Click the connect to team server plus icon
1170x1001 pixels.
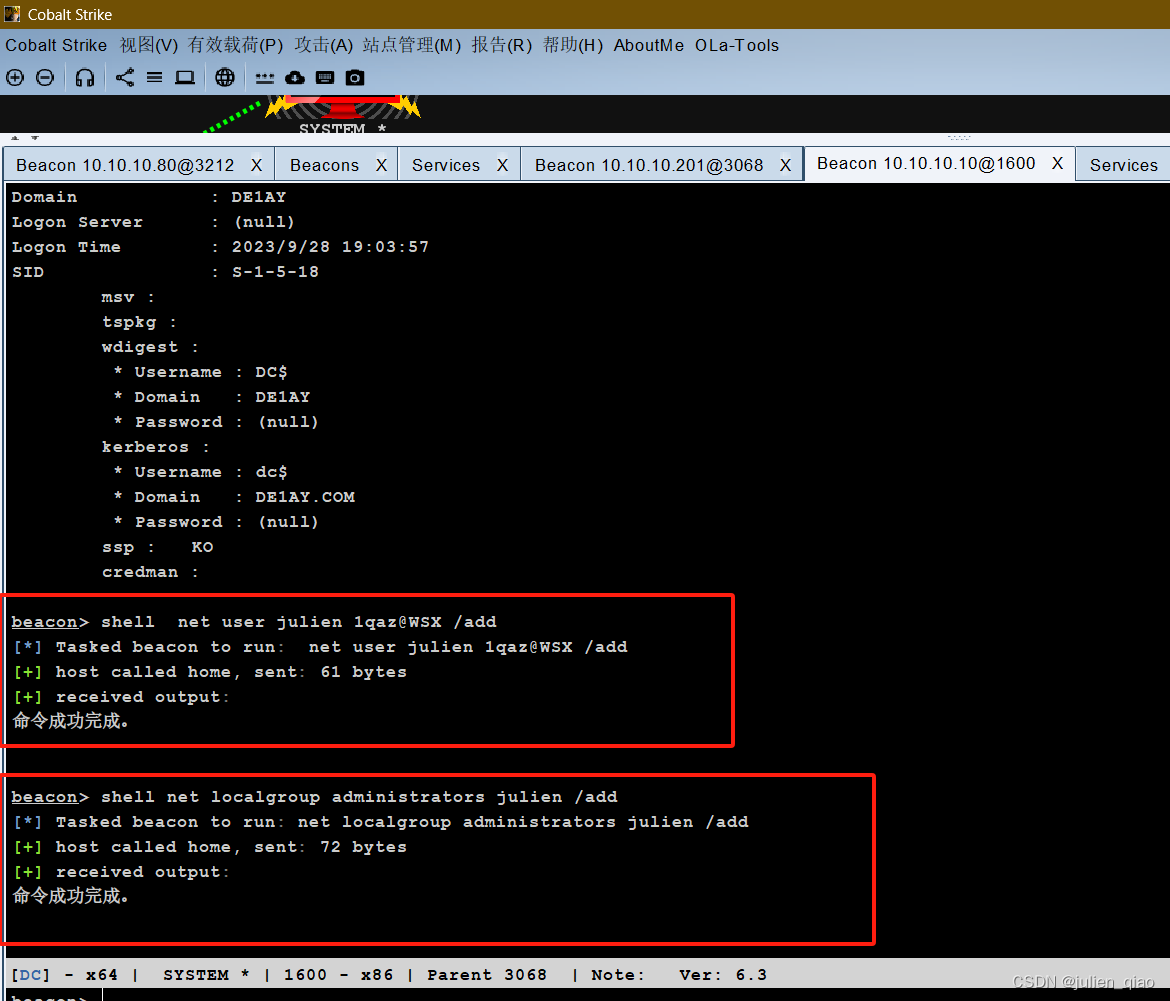point(15,78)
